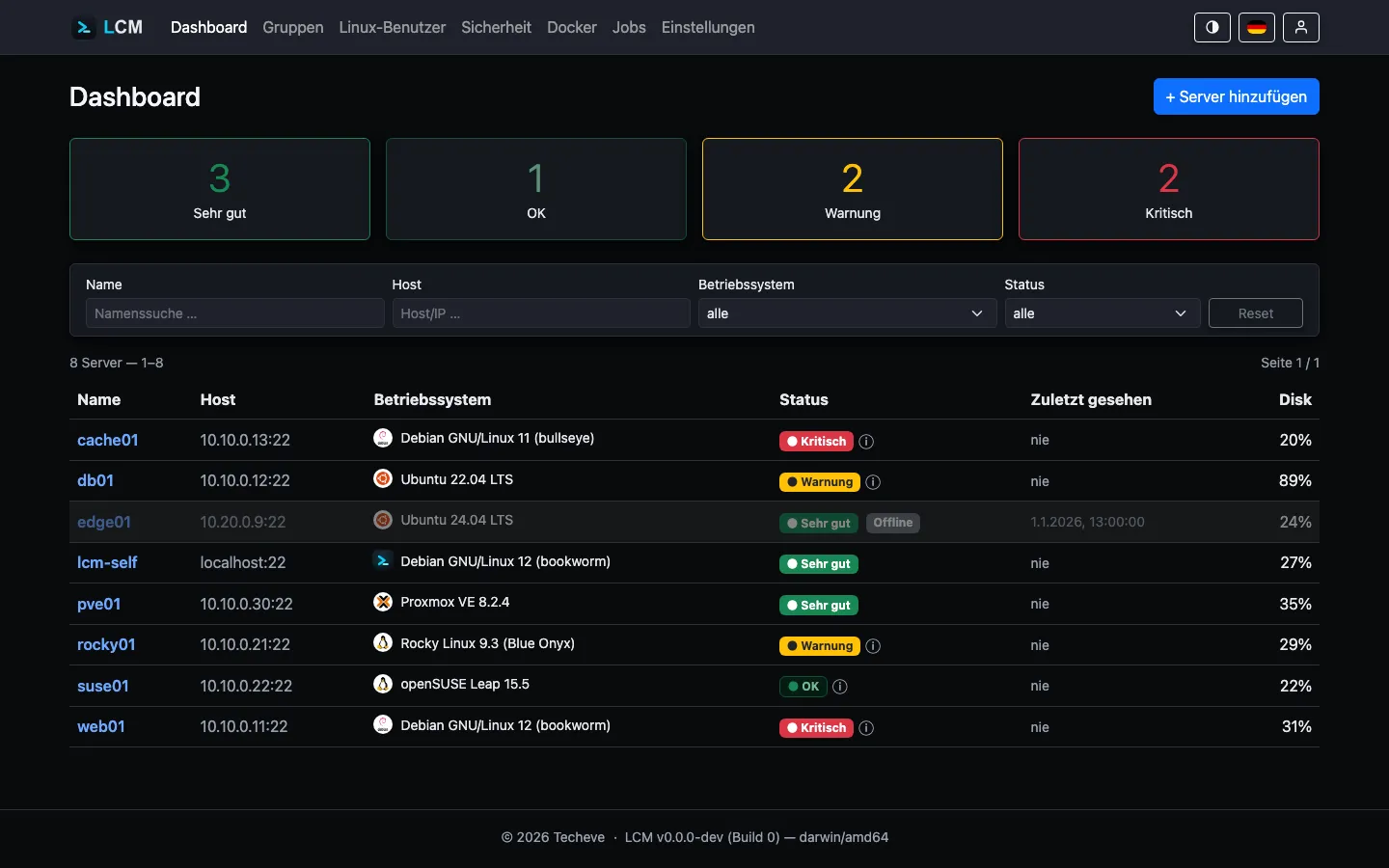
Task: Click the Reset filter button
Action: click(1256, 313)
